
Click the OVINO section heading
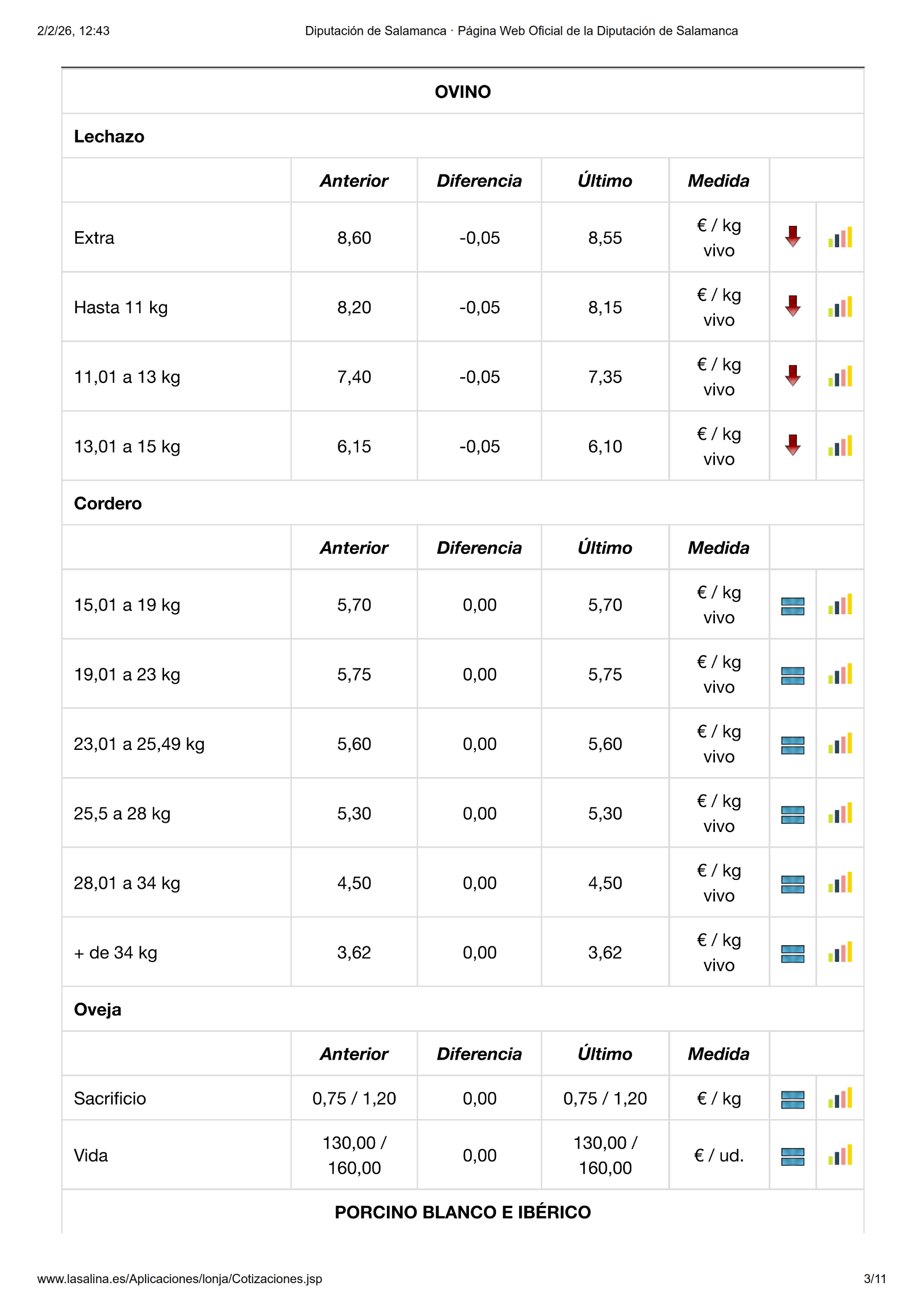(463, 92)
